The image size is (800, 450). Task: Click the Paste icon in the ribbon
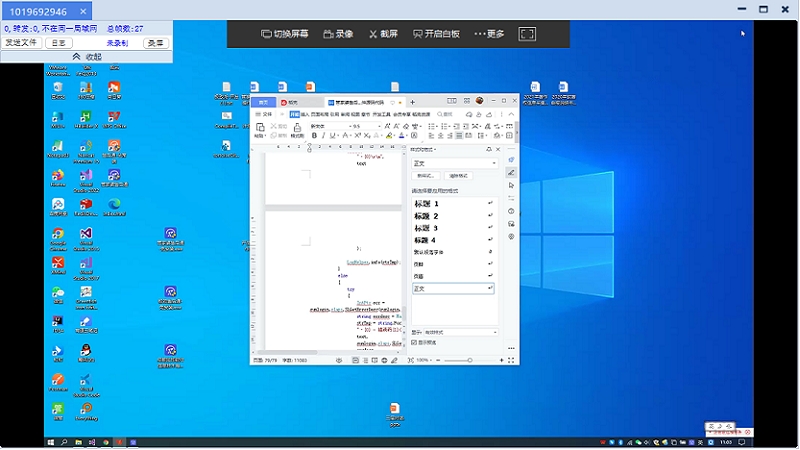pyautogui.click(x=260, y=129)
